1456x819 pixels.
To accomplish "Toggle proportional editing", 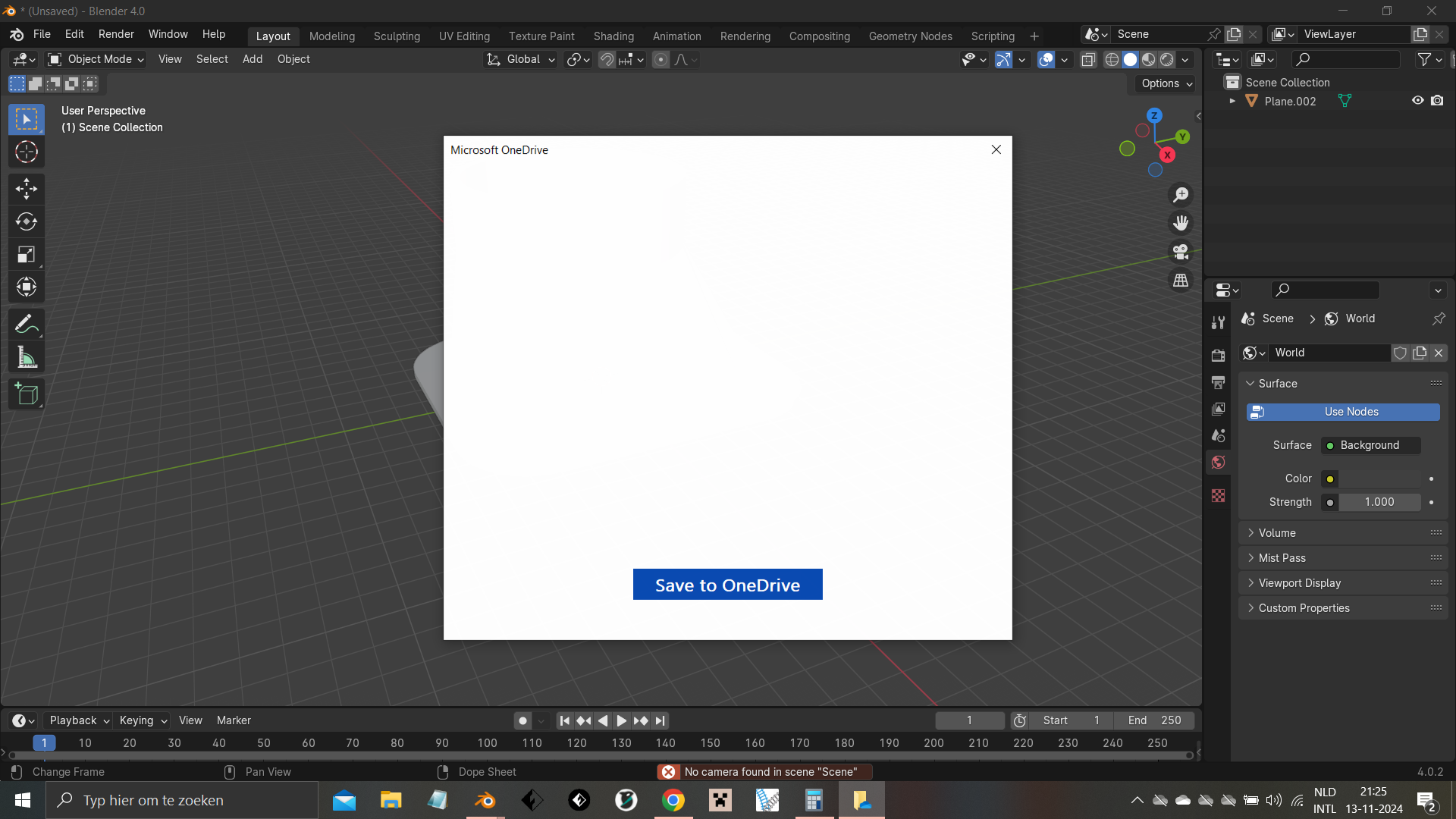I will coord(661,60).
